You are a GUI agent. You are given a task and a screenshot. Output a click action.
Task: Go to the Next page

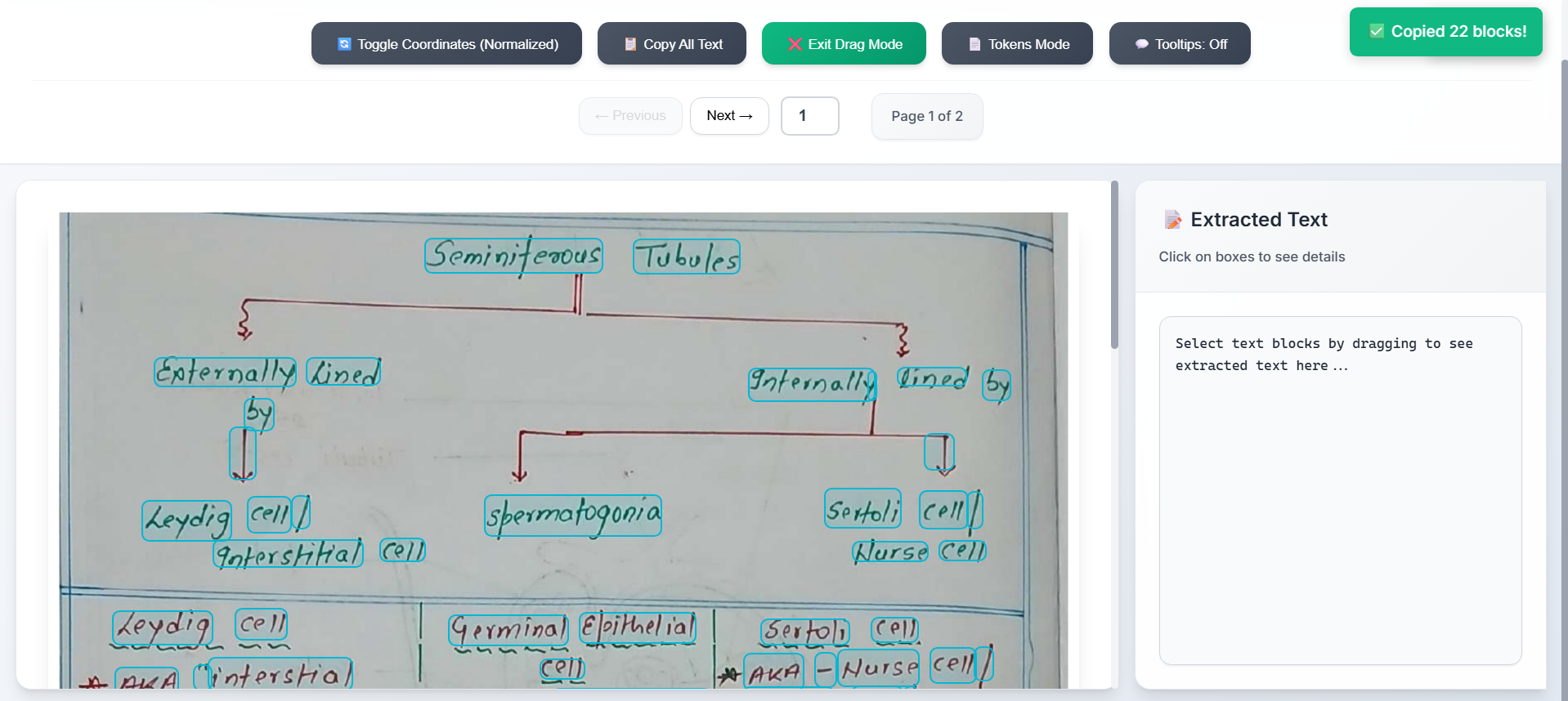pos(729,116)
